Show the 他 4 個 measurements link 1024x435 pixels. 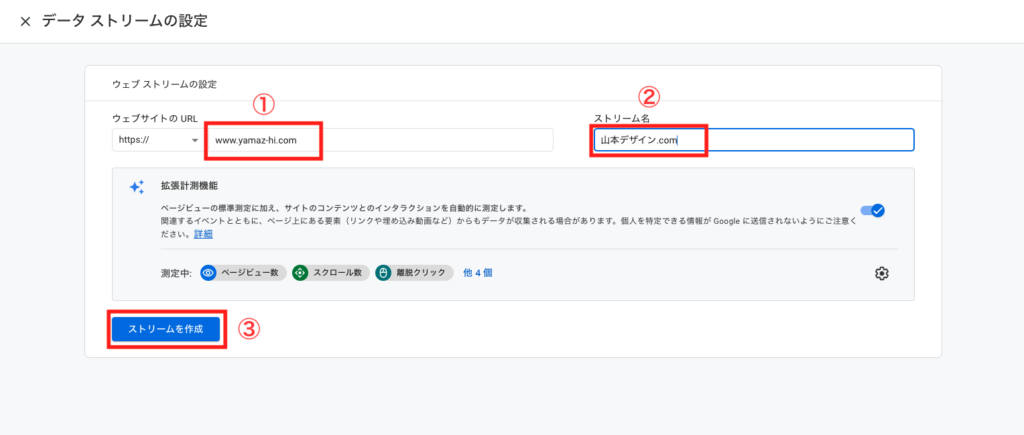(x=477, y=273)
